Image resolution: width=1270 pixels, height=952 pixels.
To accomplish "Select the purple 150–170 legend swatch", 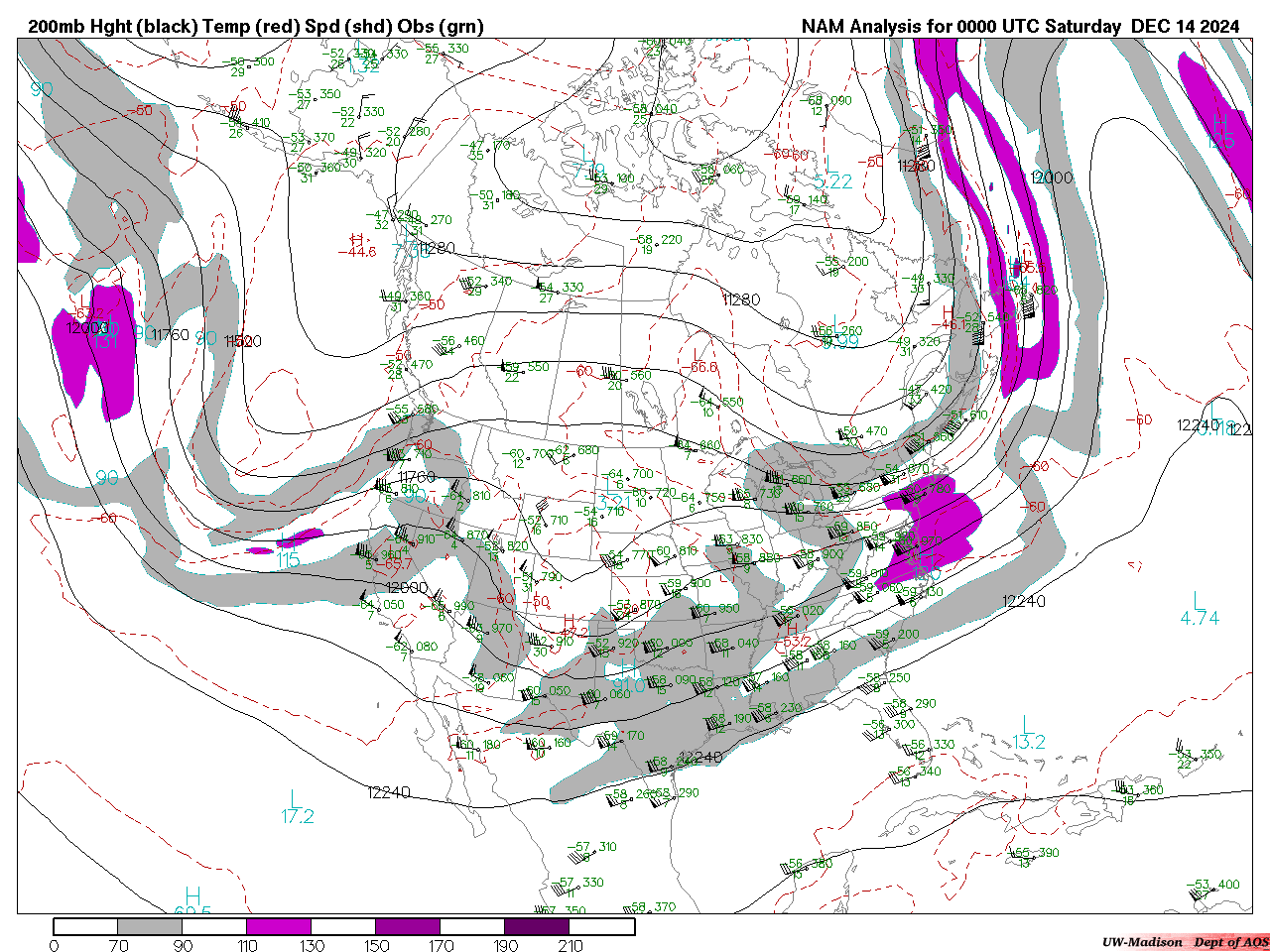I will 408,926.
